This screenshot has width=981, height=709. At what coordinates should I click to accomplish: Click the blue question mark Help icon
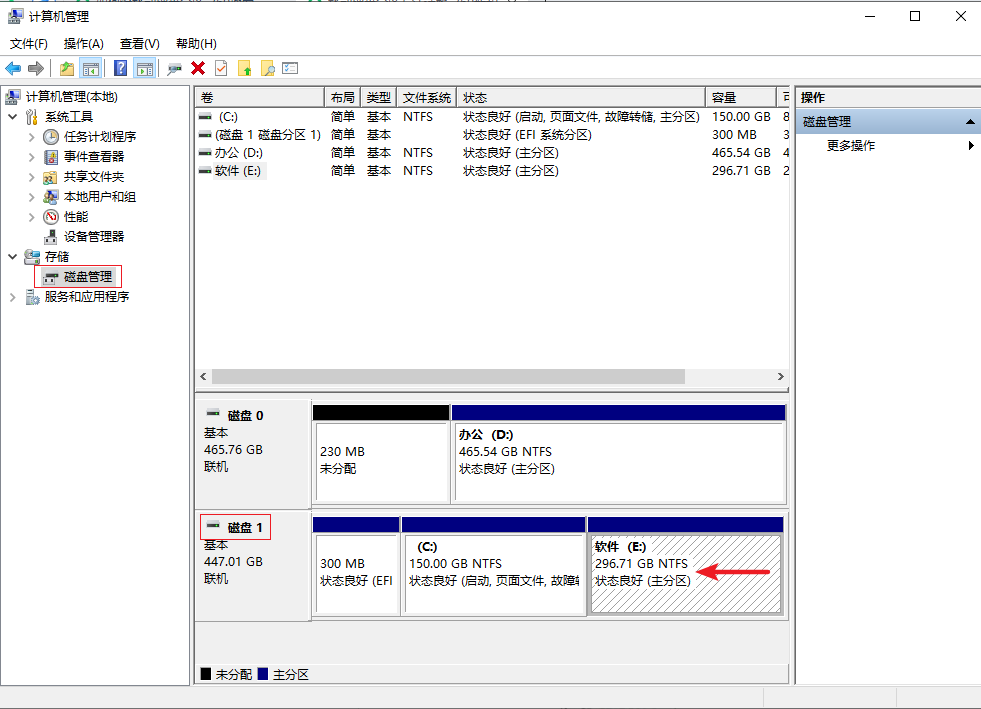click(121, 68)
